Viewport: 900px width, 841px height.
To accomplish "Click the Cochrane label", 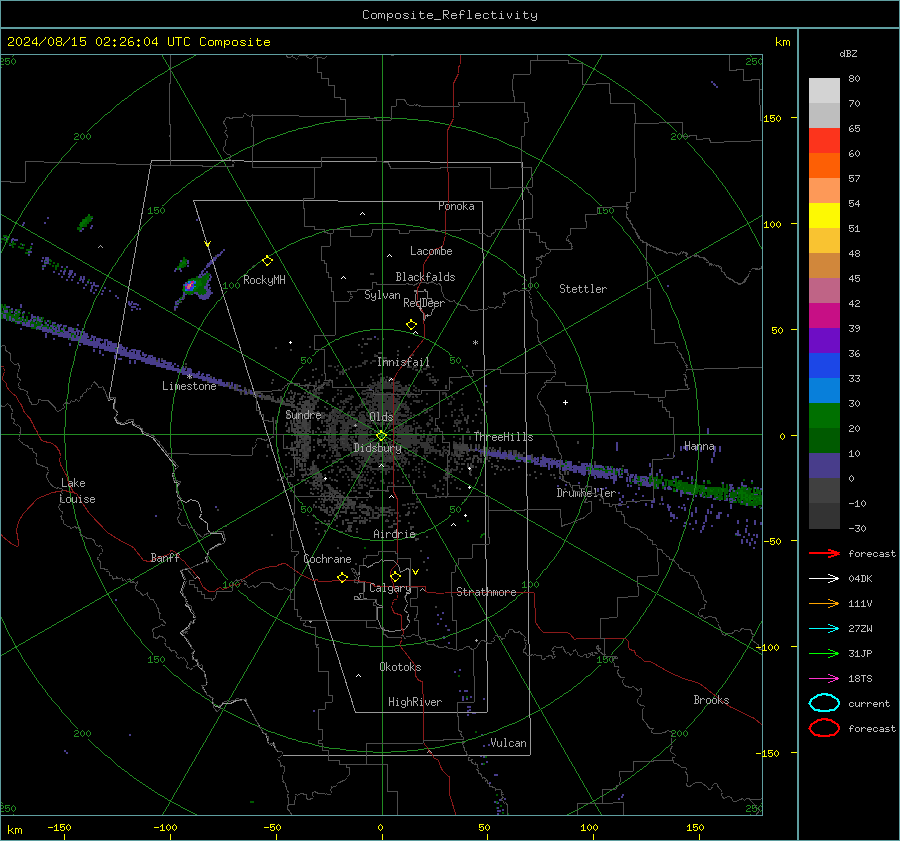I will (x=327, y=559).
